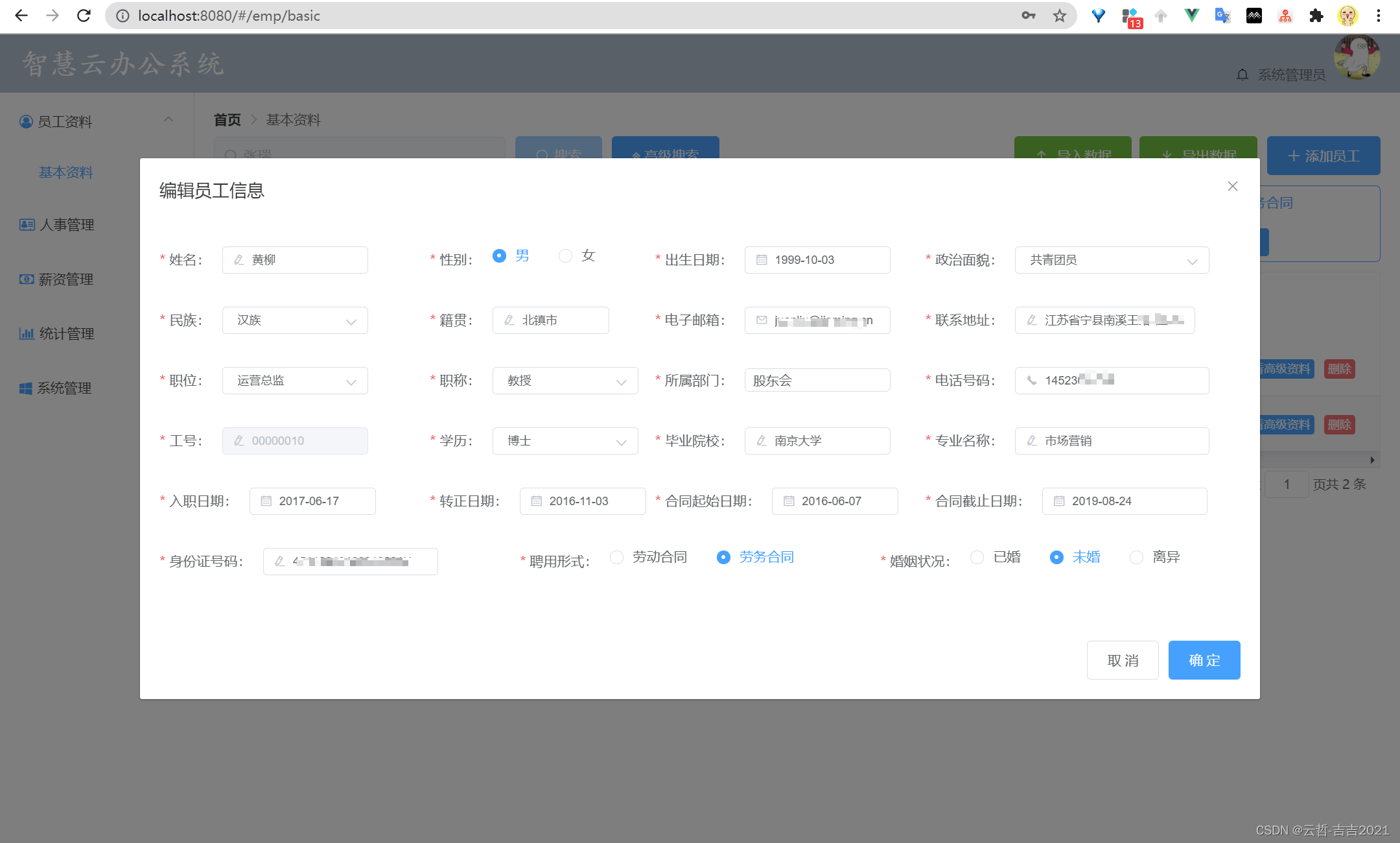Choose 已婚 marital status
1400x843 pixels.
click(x=977, y=557)
